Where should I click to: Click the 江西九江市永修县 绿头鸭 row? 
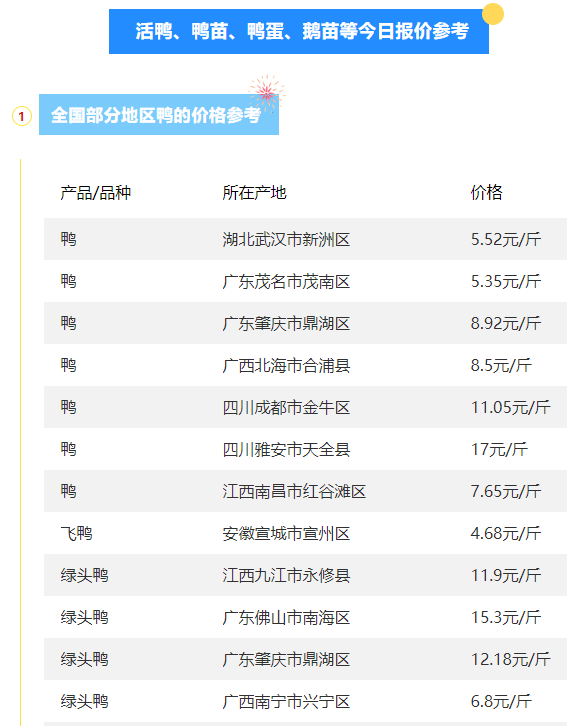point(305,575)
